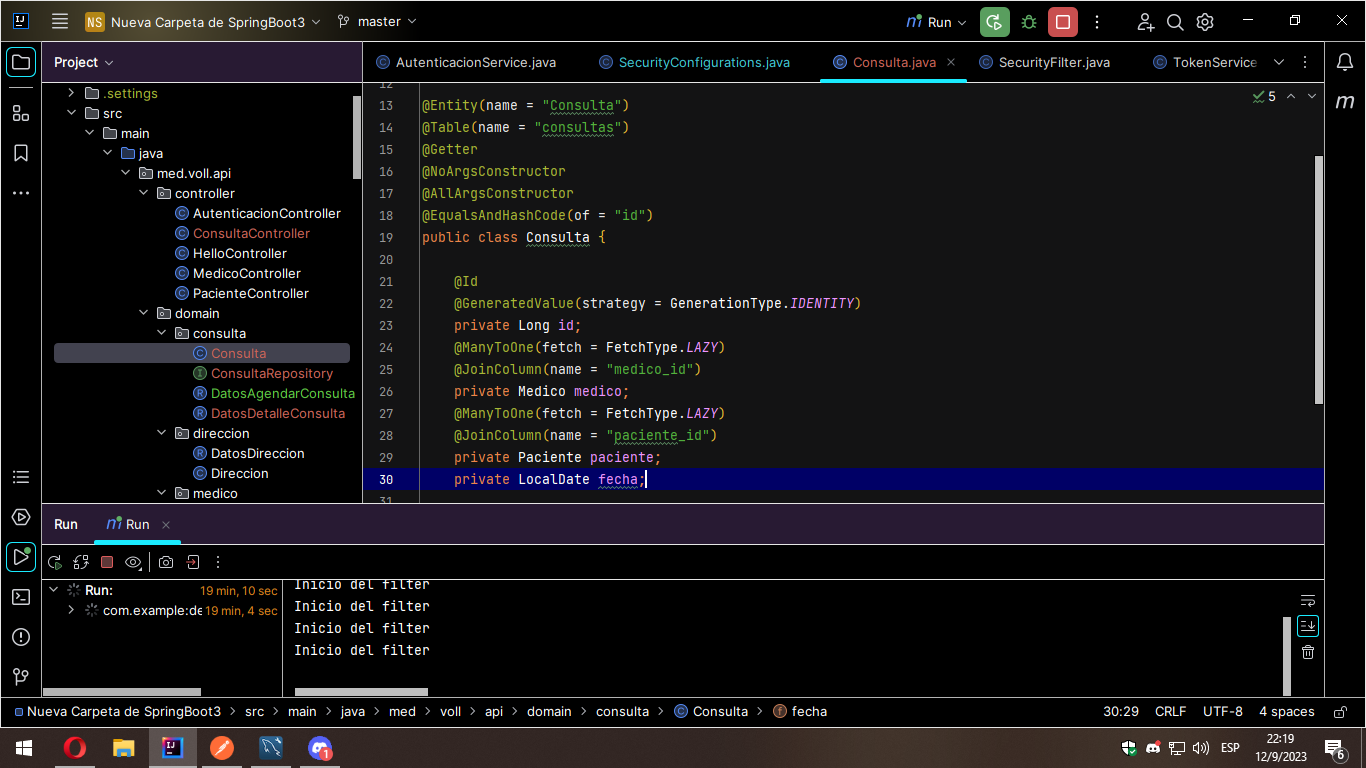Click 30:29 cursor position indicator
The image size is (1366, 768).
click(x=1121, y=712)
